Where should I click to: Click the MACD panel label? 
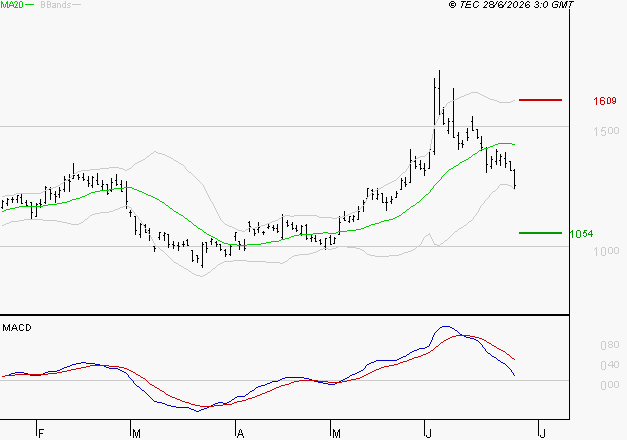tap(17, 328)
